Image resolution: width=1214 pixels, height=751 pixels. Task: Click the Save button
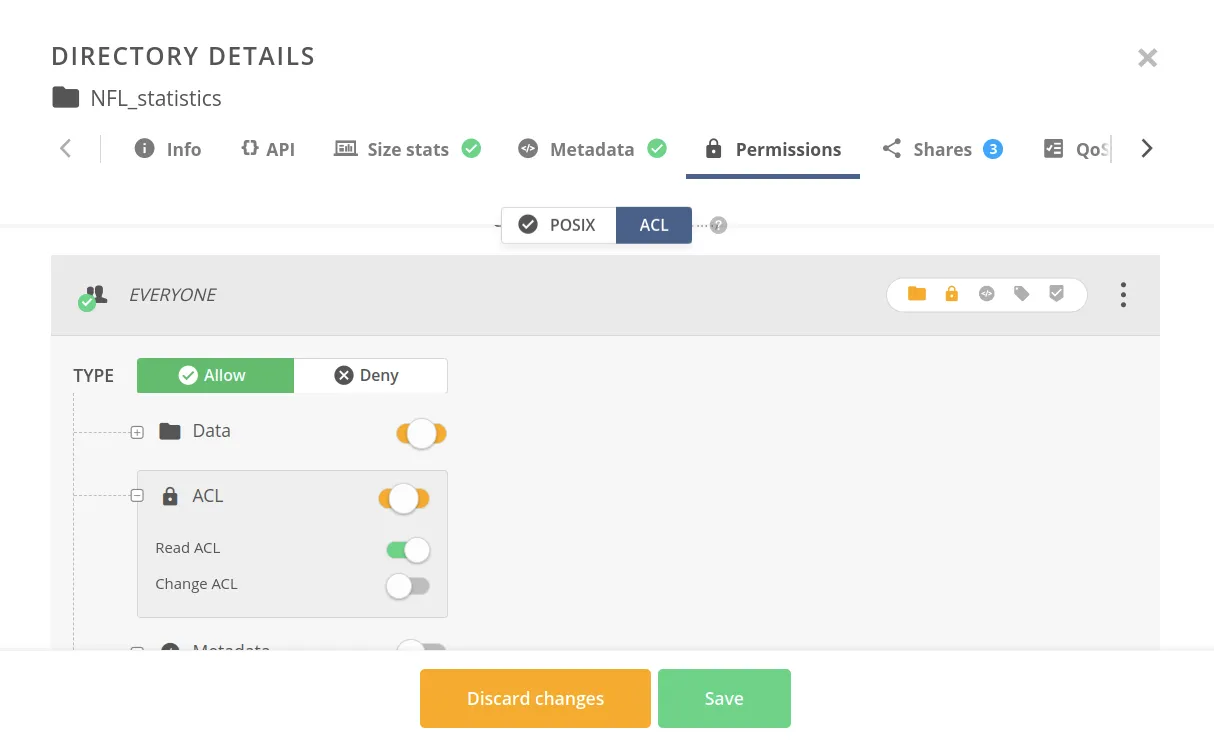click(x=724, y=698)
